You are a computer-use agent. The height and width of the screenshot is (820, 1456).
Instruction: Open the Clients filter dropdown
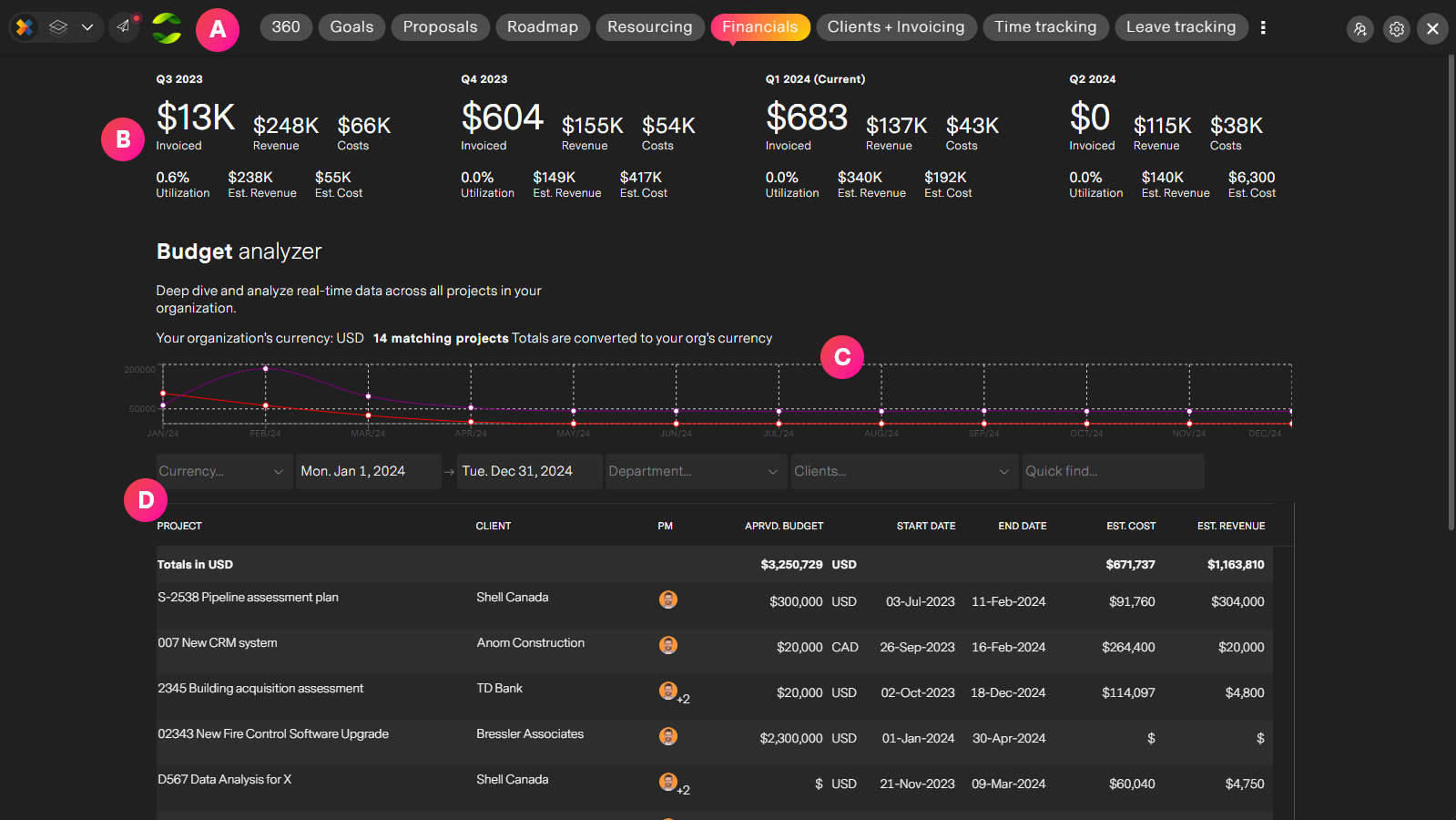pyautogui.click(x=904, y=471)
